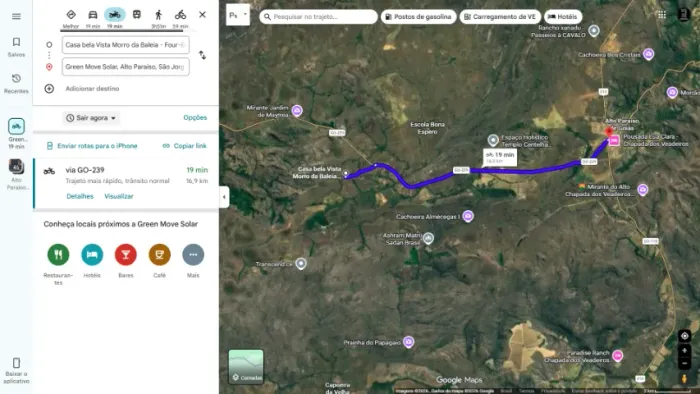Click Ashram Matri Sadan Brasil marker
Screen dimensions: 700x394
(x=428, y=238)
